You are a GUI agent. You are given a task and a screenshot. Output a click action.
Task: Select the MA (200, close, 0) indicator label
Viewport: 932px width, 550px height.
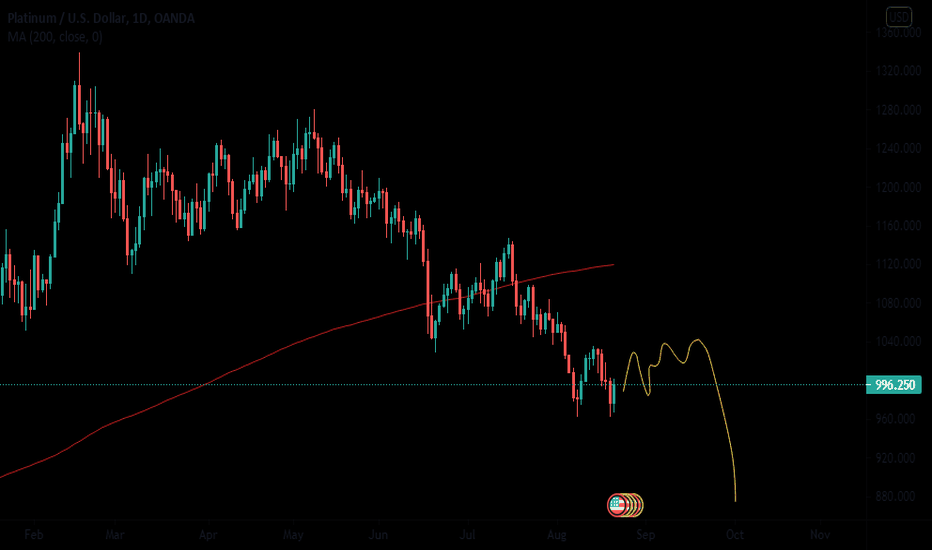[x=55, y=37]
